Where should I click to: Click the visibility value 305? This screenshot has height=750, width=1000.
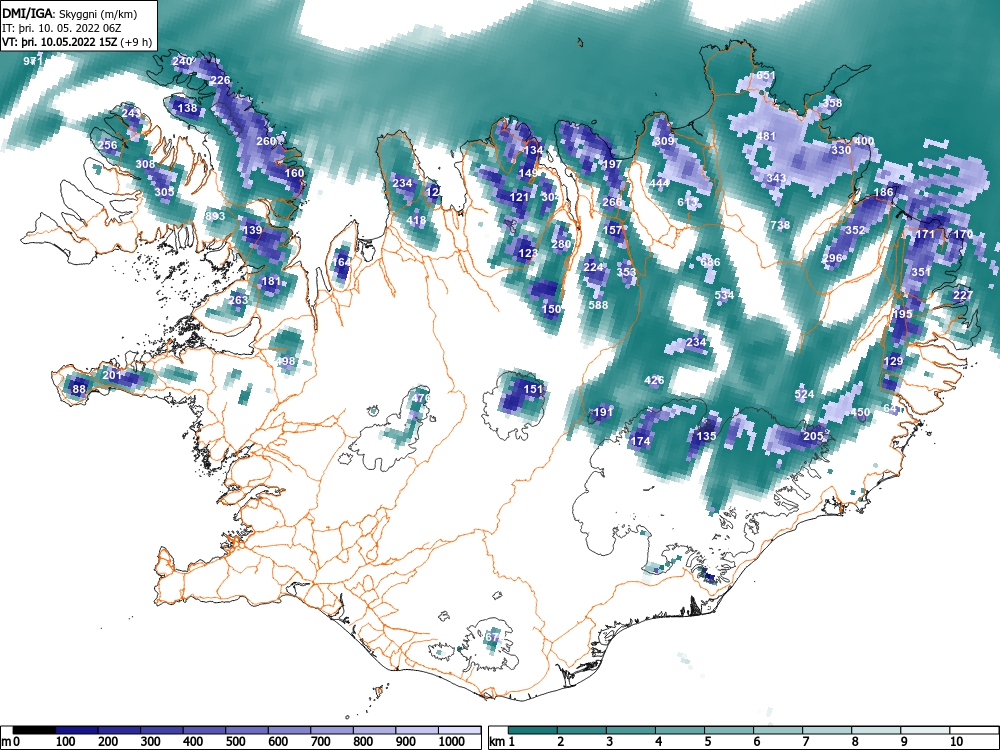[x=164, y=191]
